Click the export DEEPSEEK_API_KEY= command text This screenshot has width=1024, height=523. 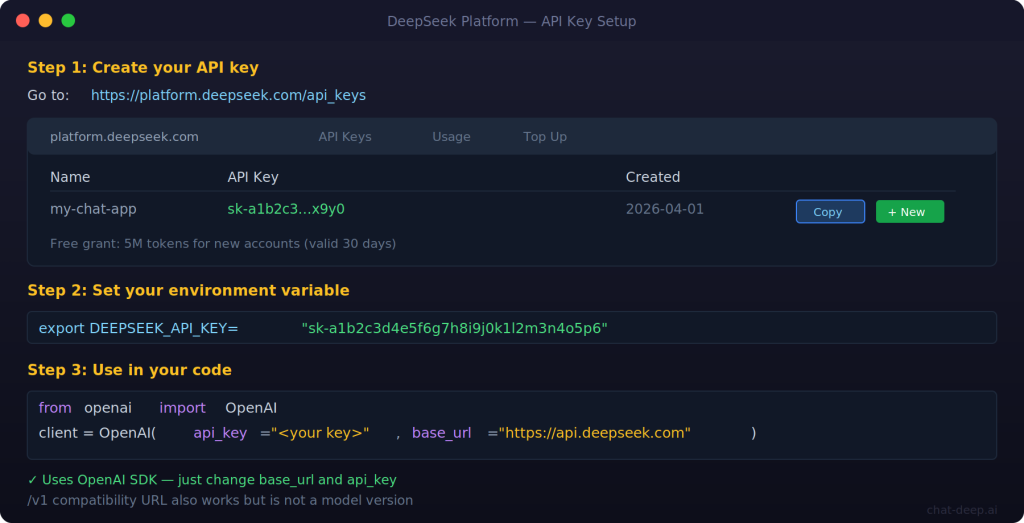tap(138, 328)
